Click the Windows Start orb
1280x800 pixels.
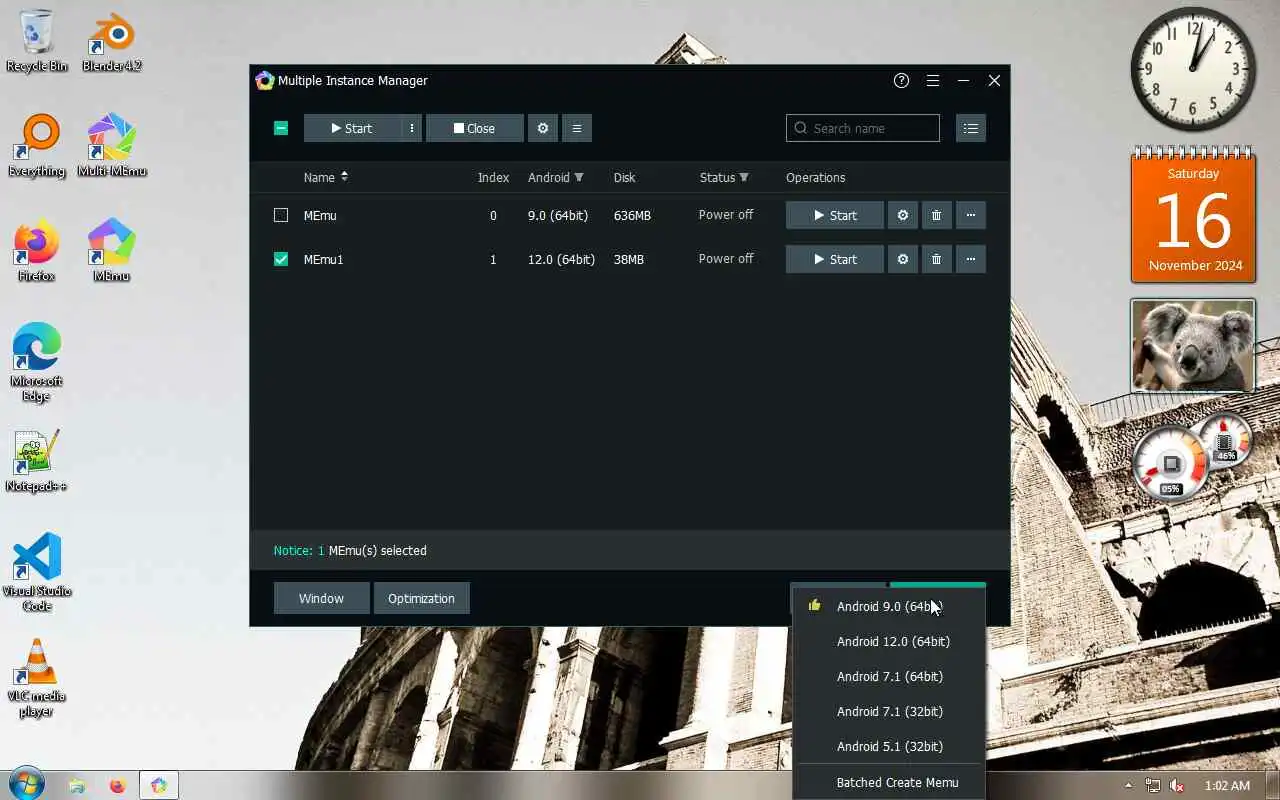coord(25,784)
